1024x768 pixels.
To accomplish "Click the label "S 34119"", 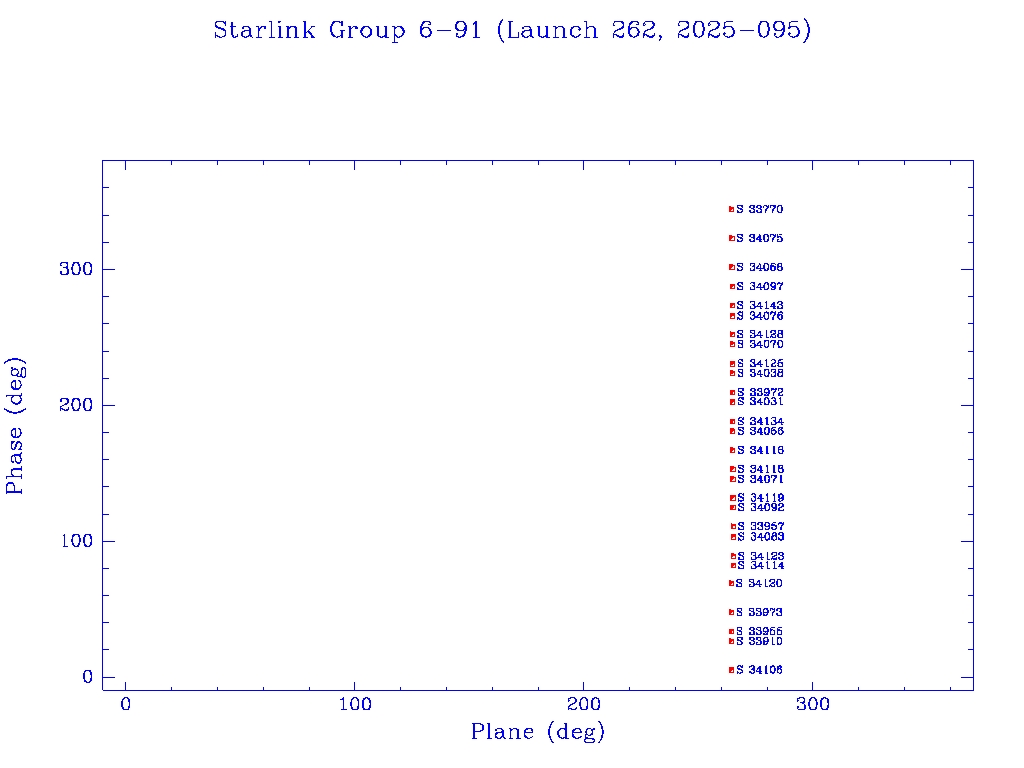I will (761, 498).
